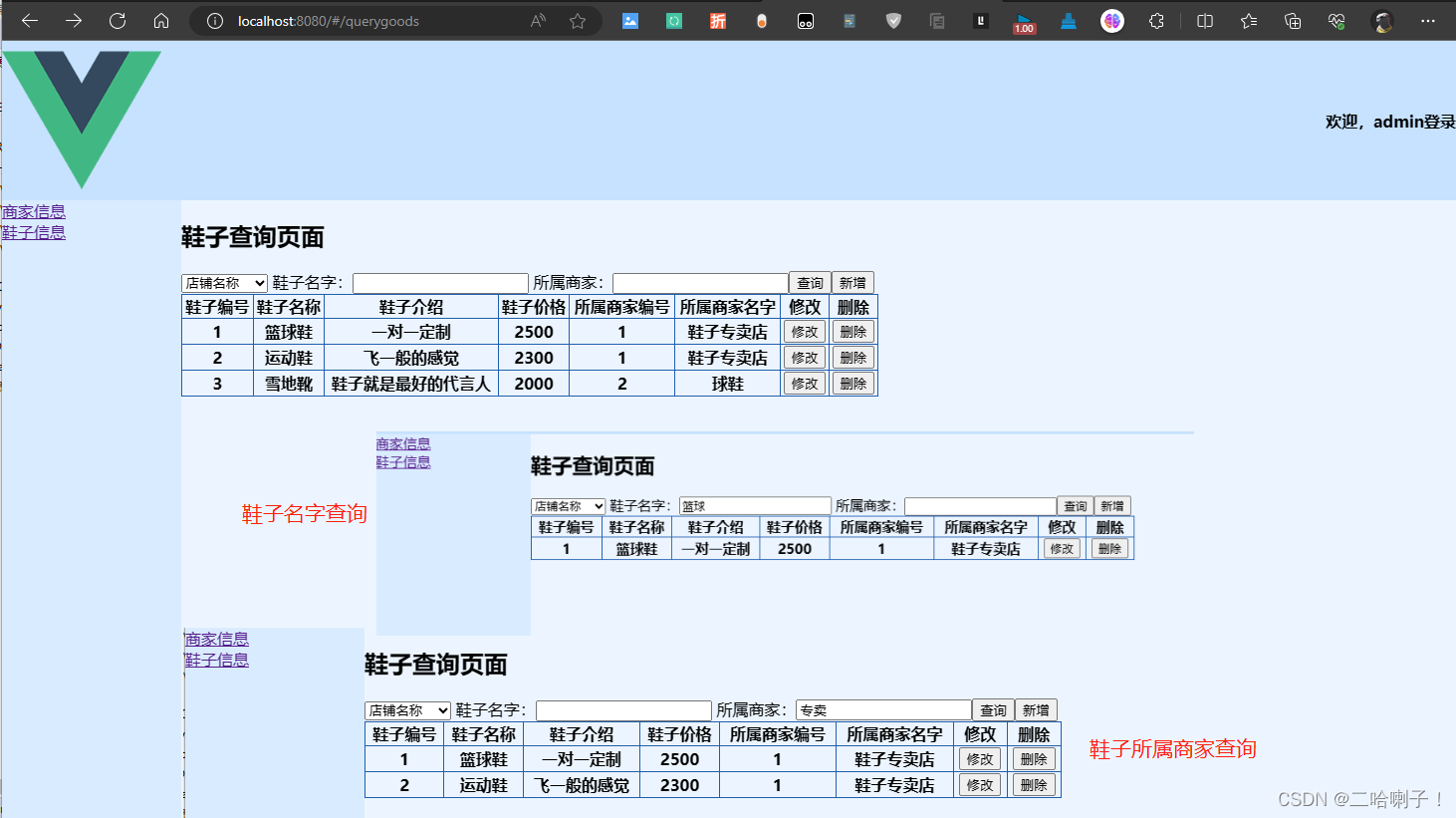Focus the 鞋子名字 input on main page

pyautogui.click(x=440, y=283)
